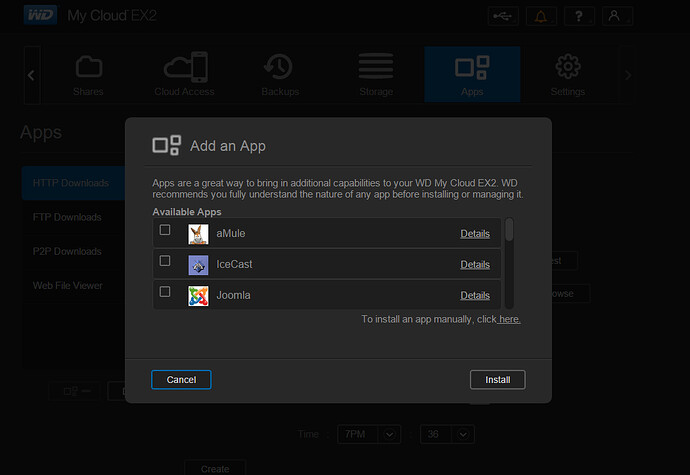Open Details link for IceCast
Screen dimensions: 690x475
click(475, 265)
